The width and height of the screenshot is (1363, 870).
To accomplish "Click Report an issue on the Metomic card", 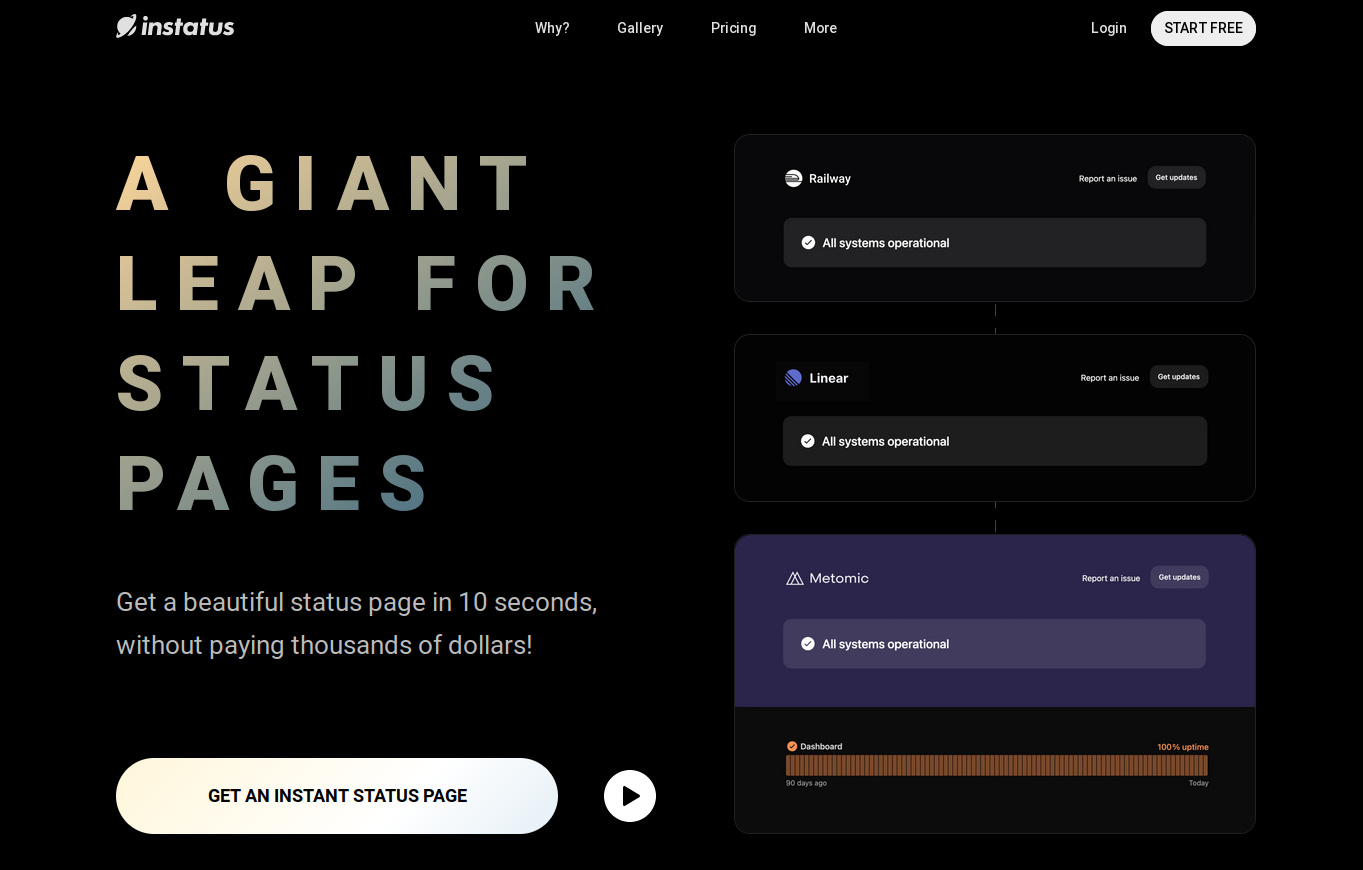I will click(x=1110, y=578).
